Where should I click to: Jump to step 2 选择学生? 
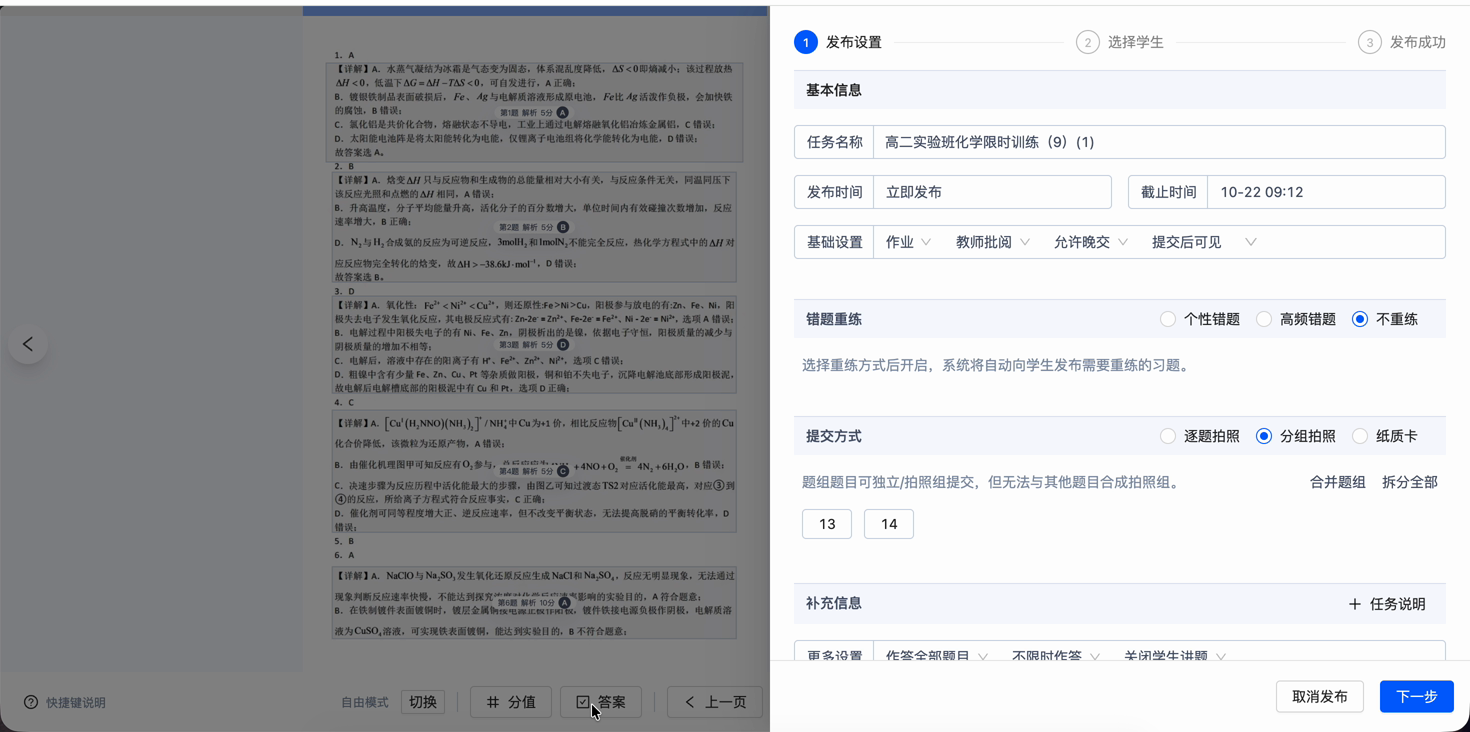(x=1120, y=42)
